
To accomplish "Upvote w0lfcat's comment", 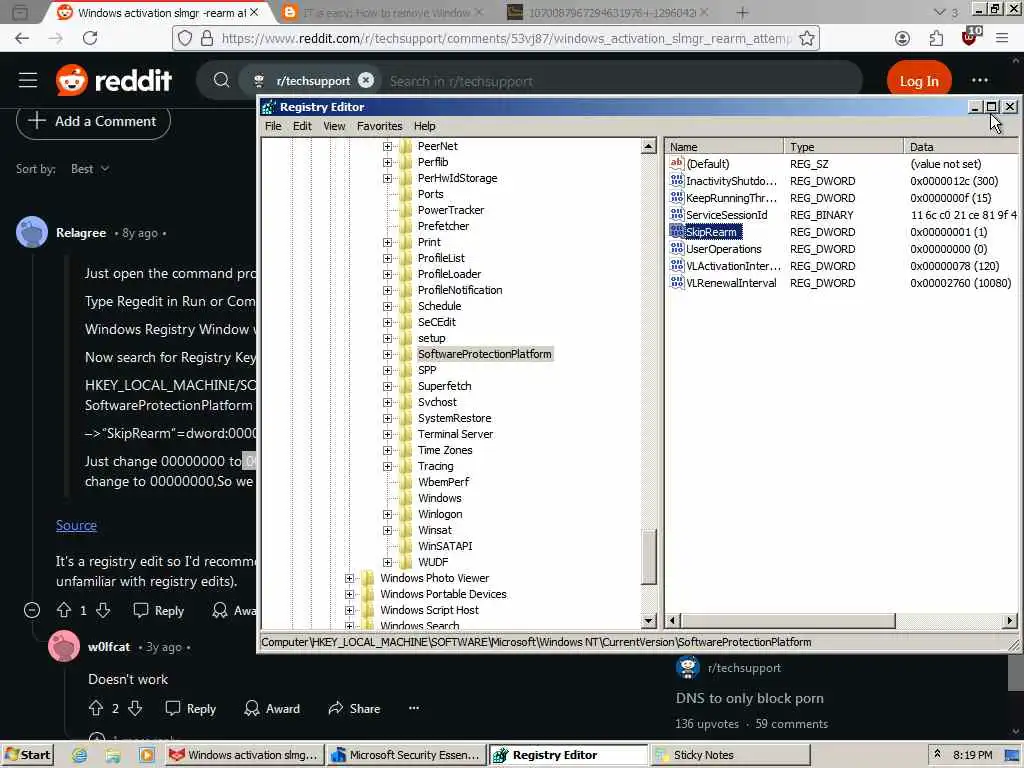I will (x=95, y=708).
